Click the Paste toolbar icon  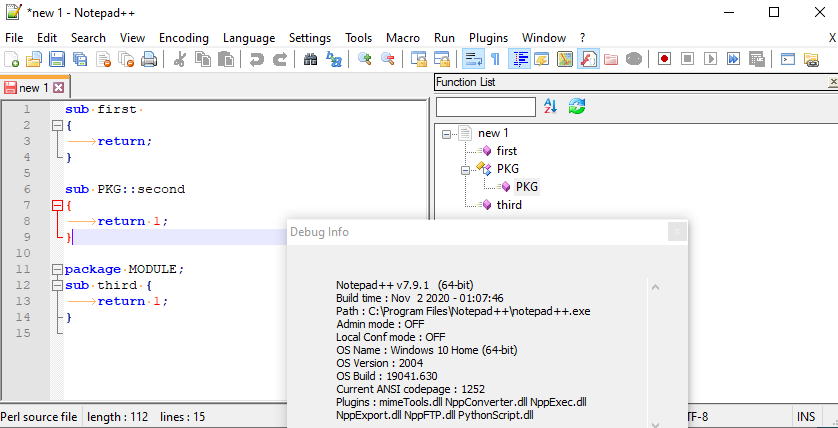pyautogui.click(x=226, y=59)
